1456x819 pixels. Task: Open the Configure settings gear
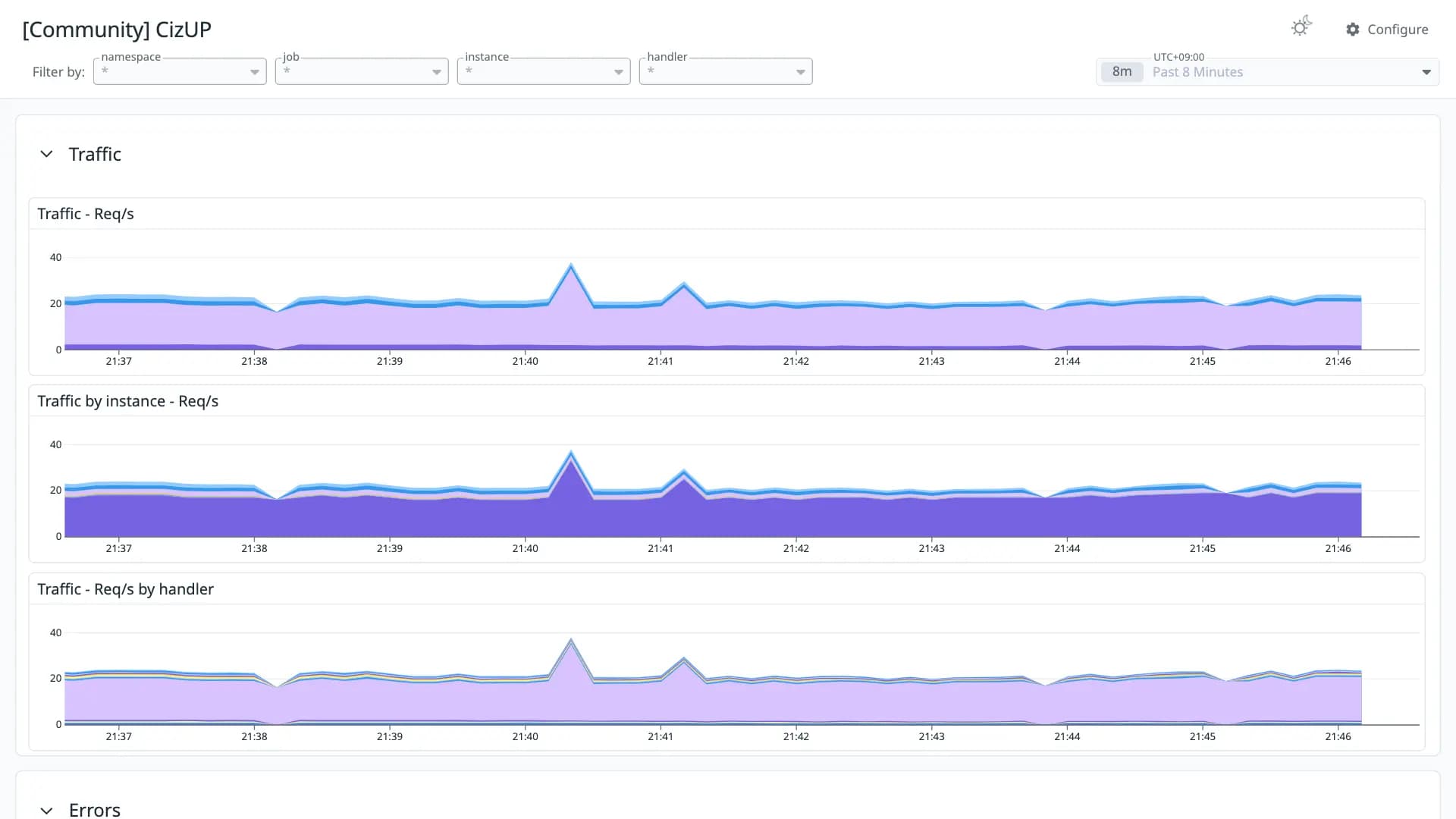click(1353, 30)
